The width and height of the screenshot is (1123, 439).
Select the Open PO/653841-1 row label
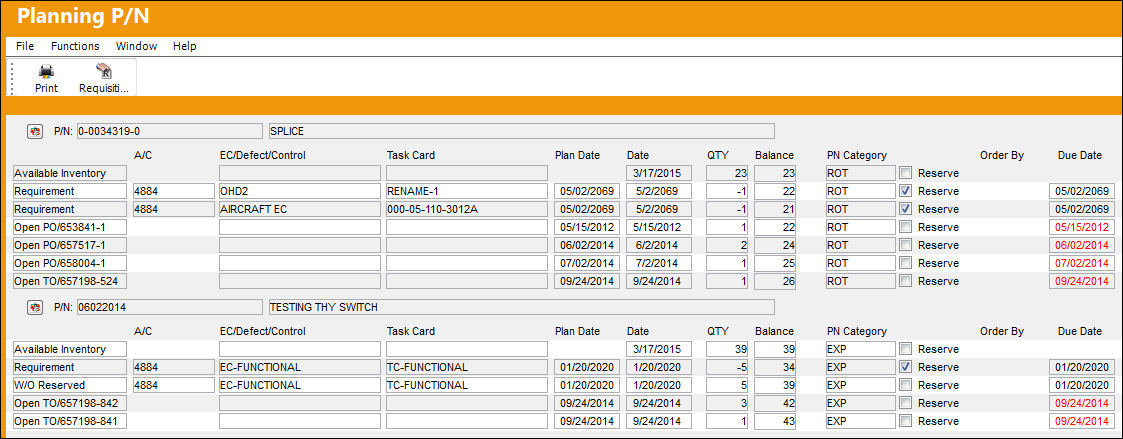tap(70, 227)
